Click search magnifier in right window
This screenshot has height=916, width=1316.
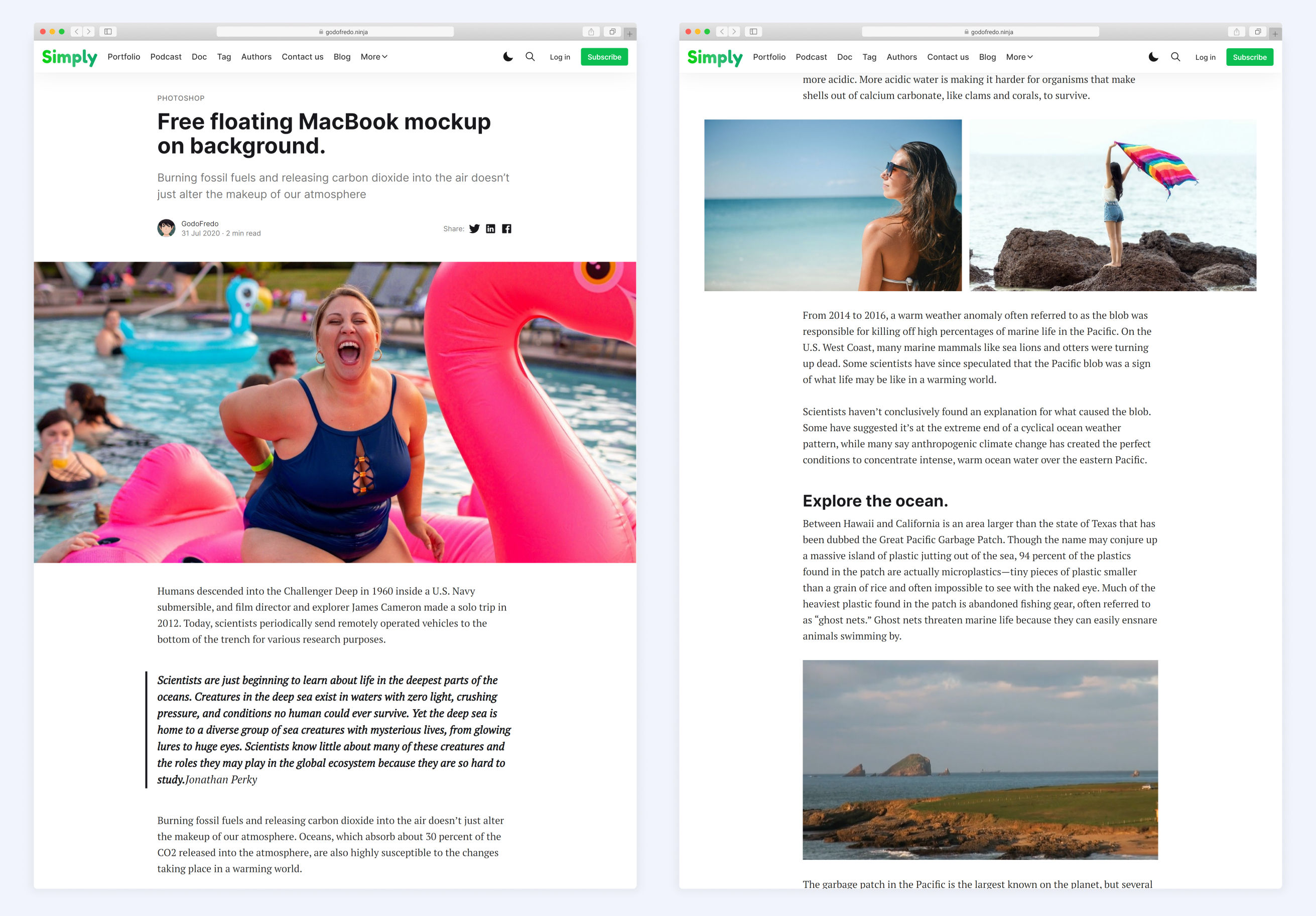point(1175,57)
